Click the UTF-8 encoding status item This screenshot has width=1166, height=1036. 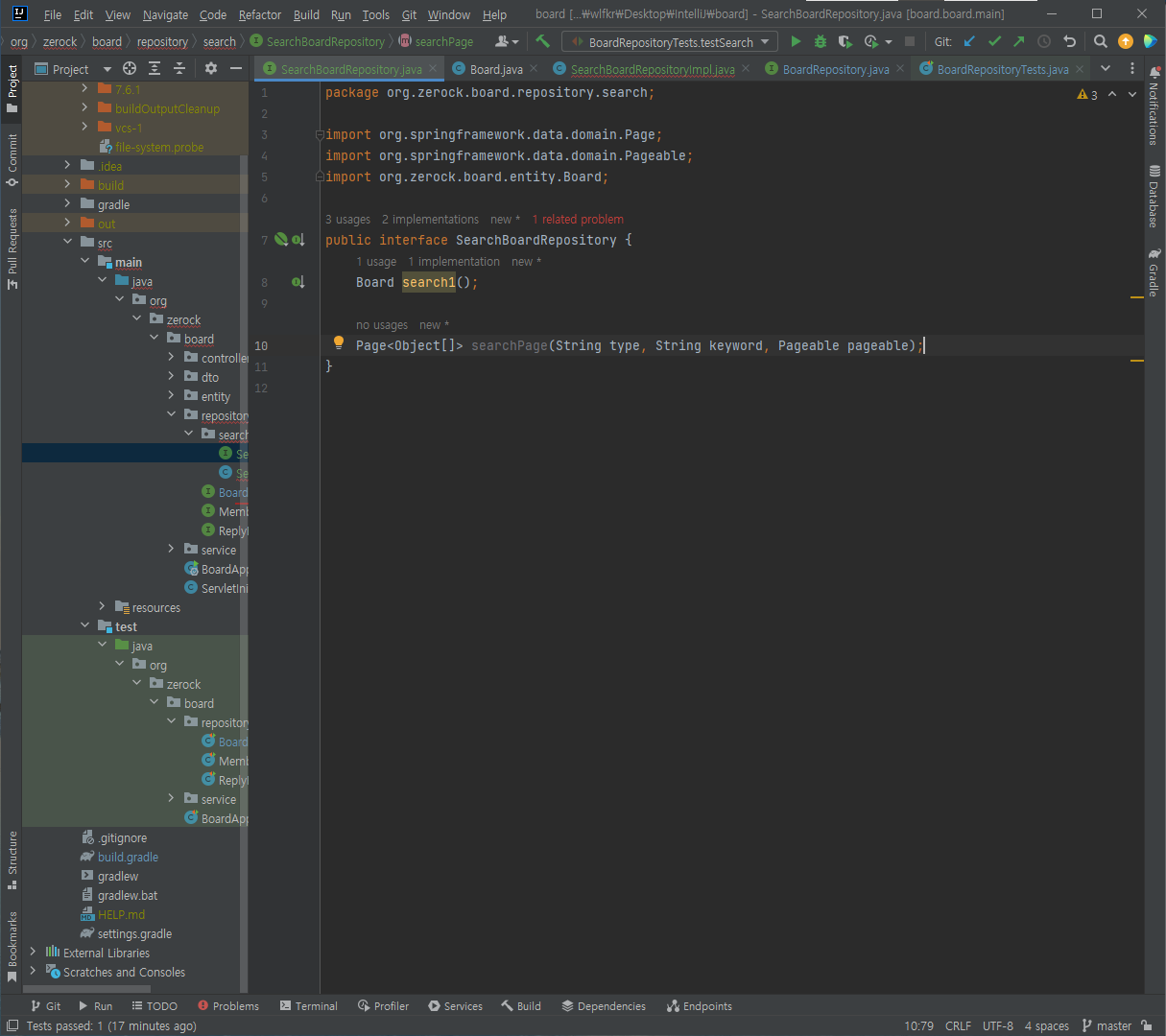(998, 1025)
